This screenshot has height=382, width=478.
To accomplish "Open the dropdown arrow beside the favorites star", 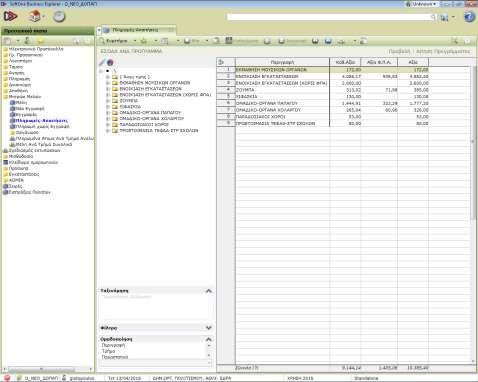I will [x=156, y=41].
